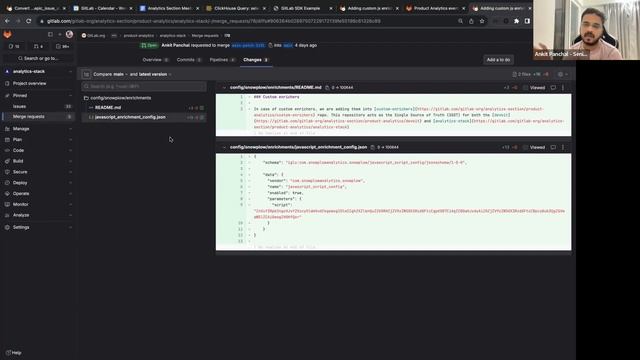Go back in the browser
The width and height of the screenshot is (640, 360).
[x=7, y=21]
